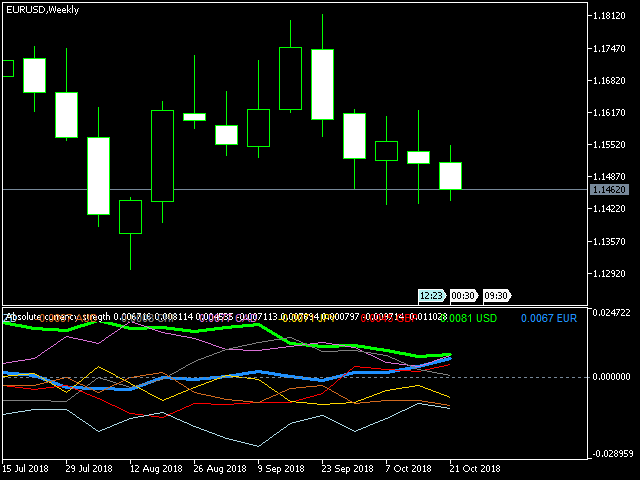This screenshot has height=480, width=640.
Task: Click the 1.12920 price axis label
Action: pos(610,273)
